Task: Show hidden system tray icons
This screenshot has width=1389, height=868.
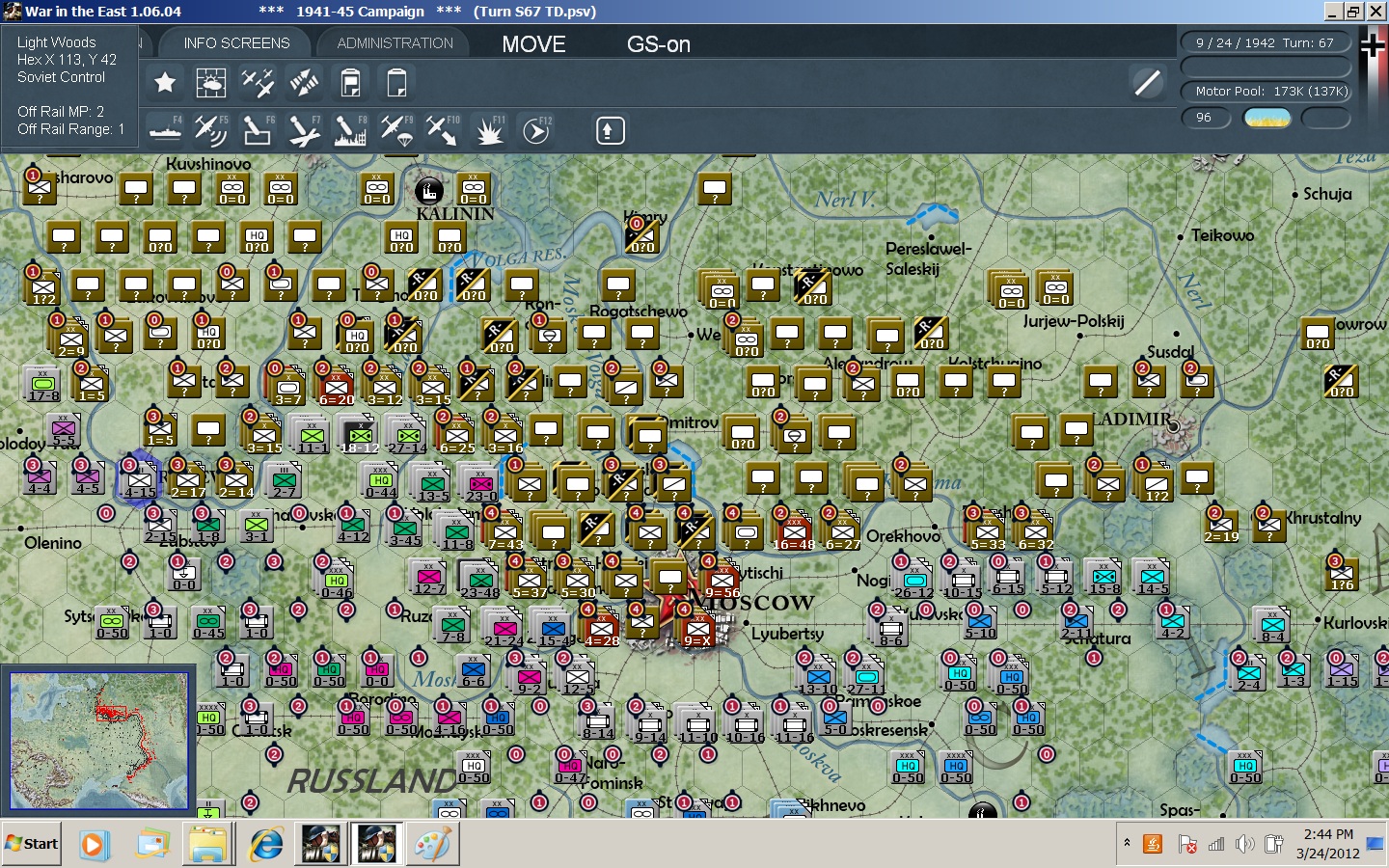Action: point(1127,844)
